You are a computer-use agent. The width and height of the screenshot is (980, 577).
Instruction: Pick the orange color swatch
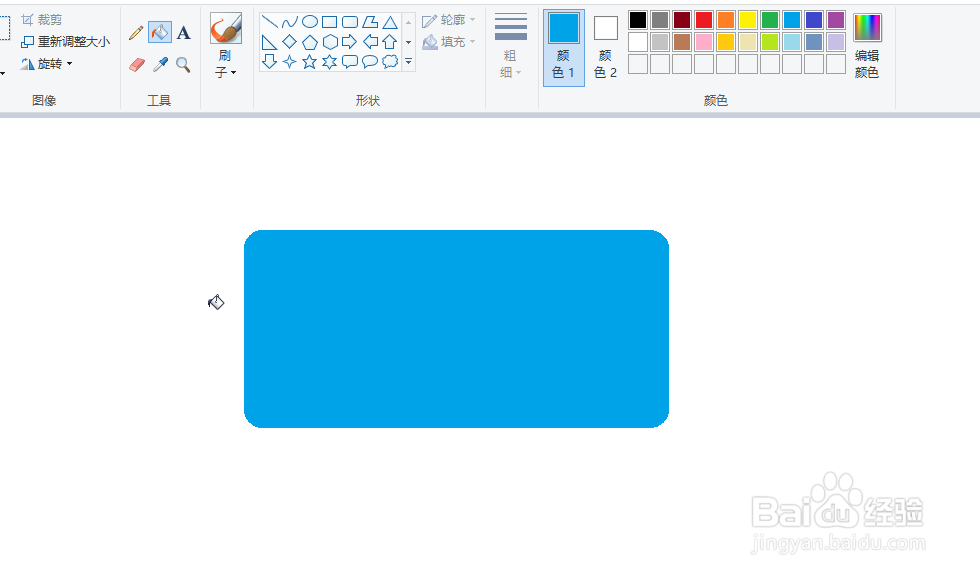[726, 20]
